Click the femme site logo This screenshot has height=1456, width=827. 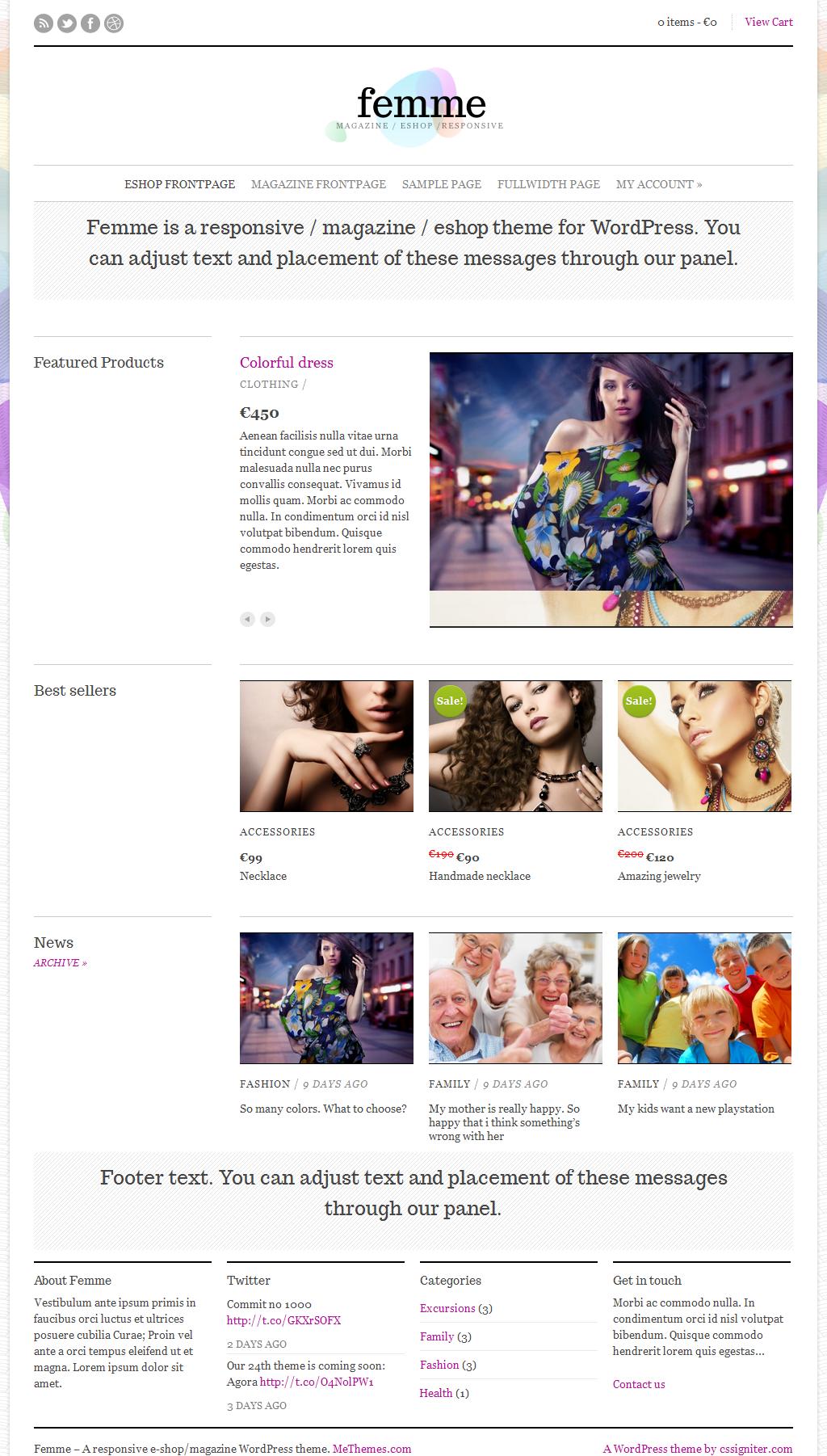click(420, 107)
